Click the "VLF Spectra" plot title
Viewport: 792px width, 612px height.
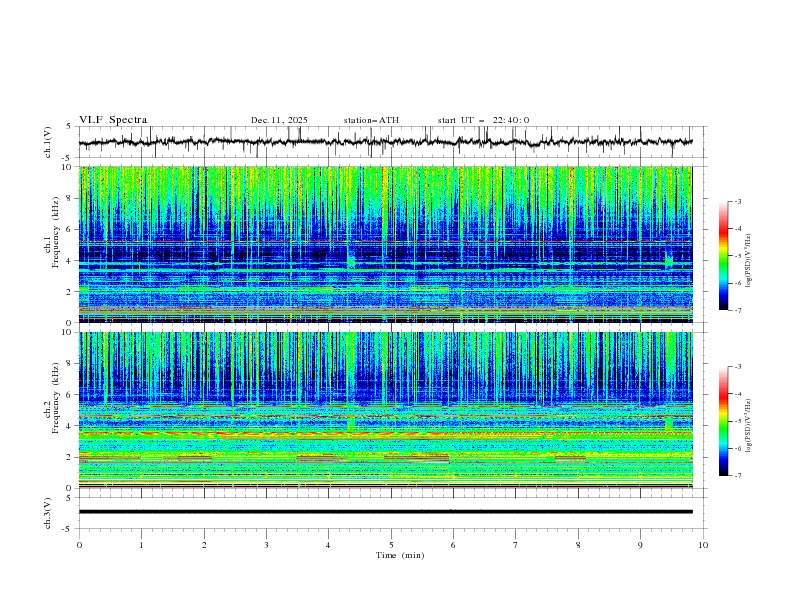(x=113, y=120)
